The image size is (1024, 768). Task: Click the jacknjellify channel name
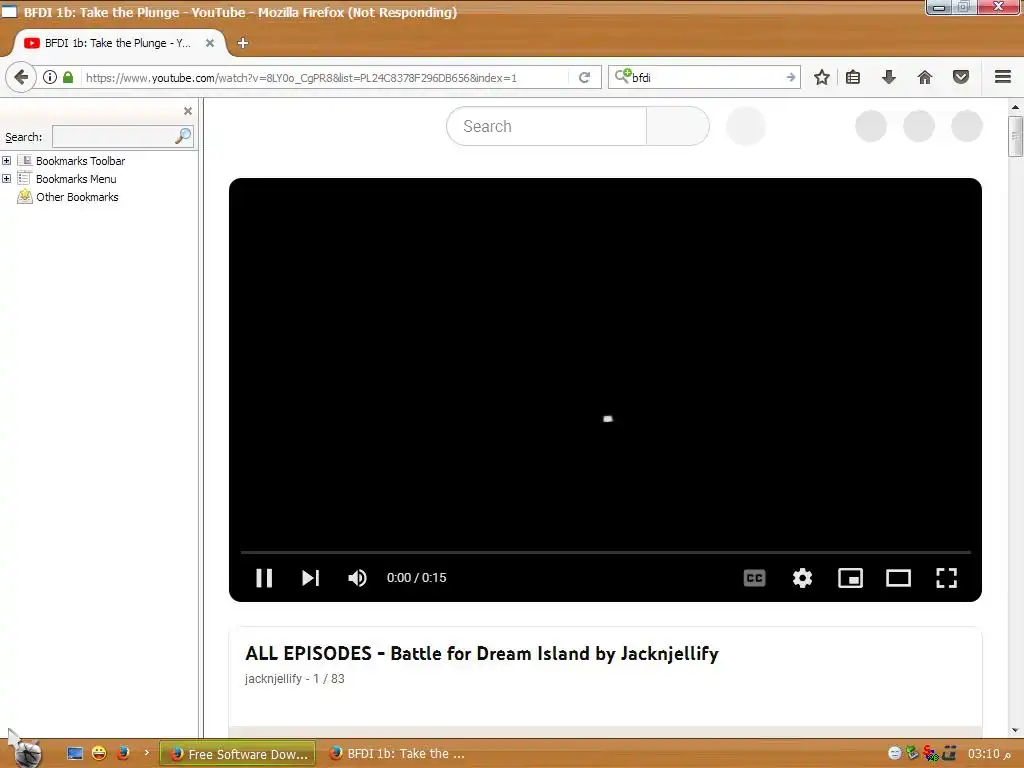(x=273, y=679)
